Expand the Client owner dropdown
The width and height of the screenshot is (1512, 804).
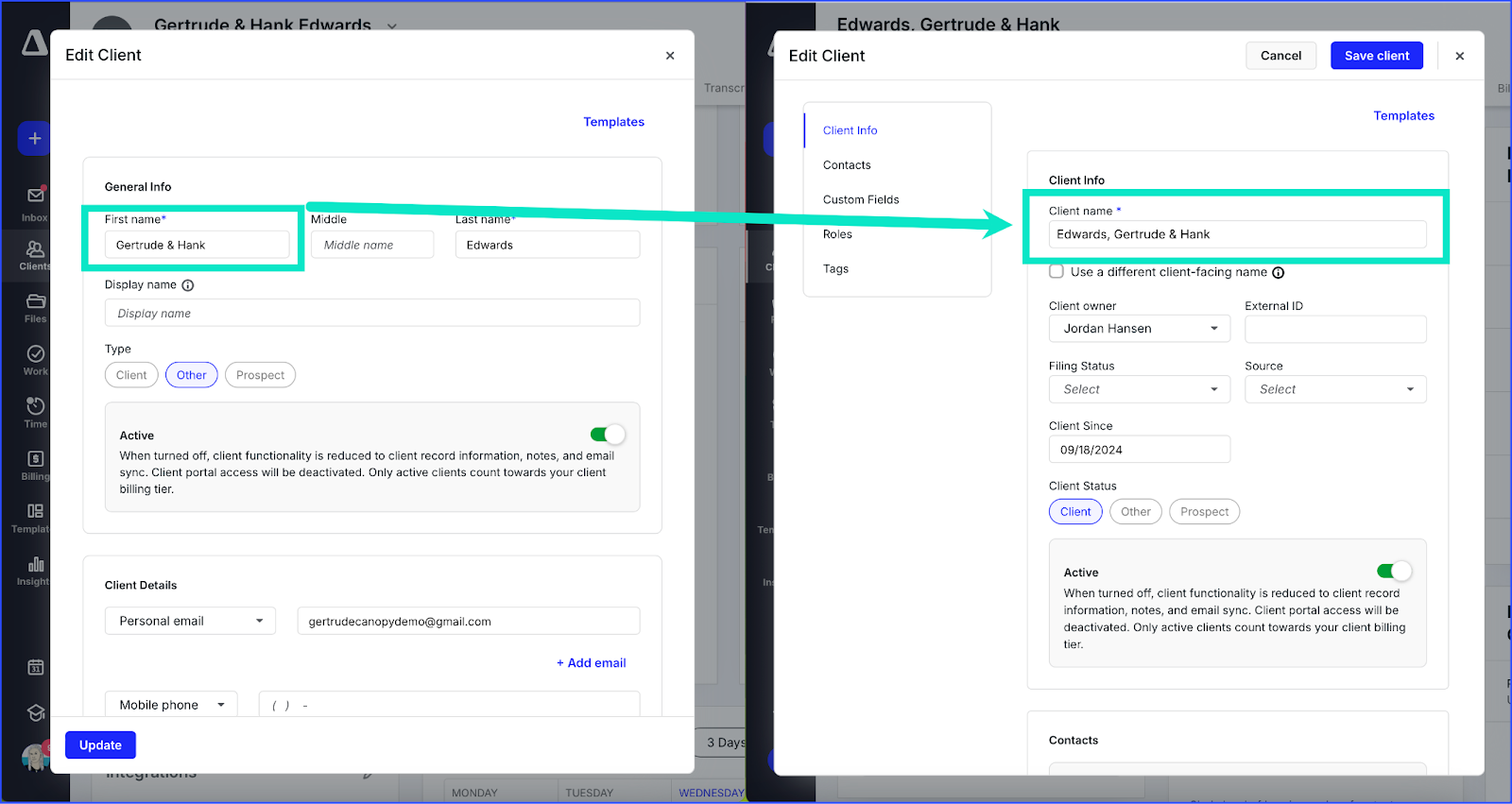click(1139, 329)
